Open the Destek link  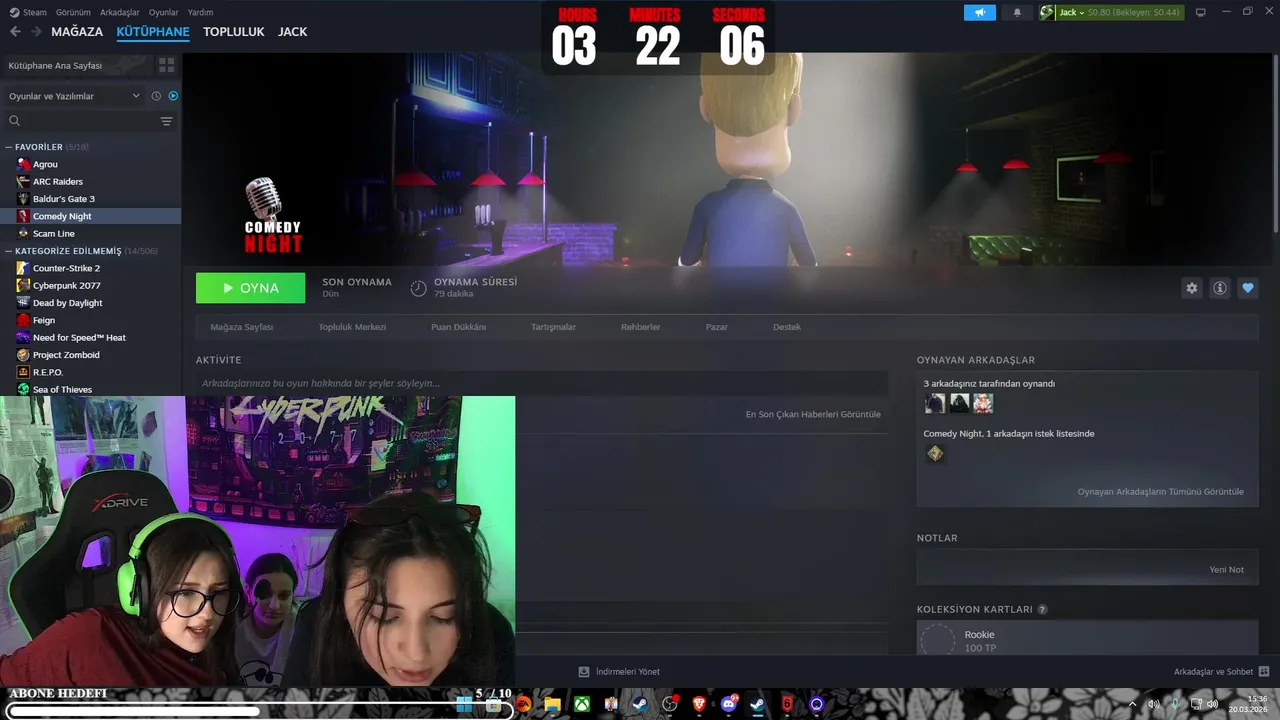coord(787,327)
